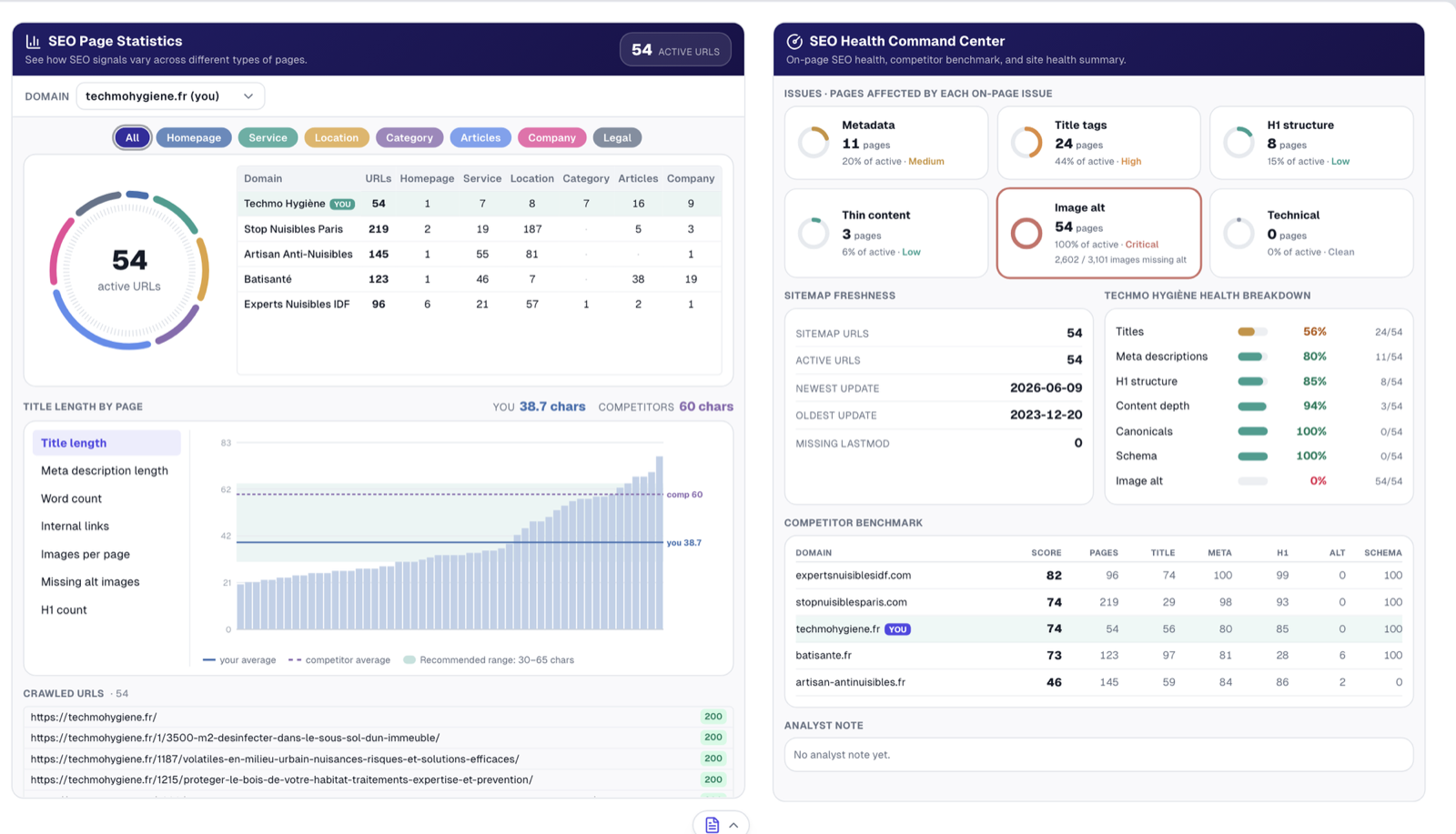Image resolution: width=1456 pixels, height=834 pixels.
Task: Click the YOU badge beside techmohygiene.fr in benchmark
Action: [897, 629]
